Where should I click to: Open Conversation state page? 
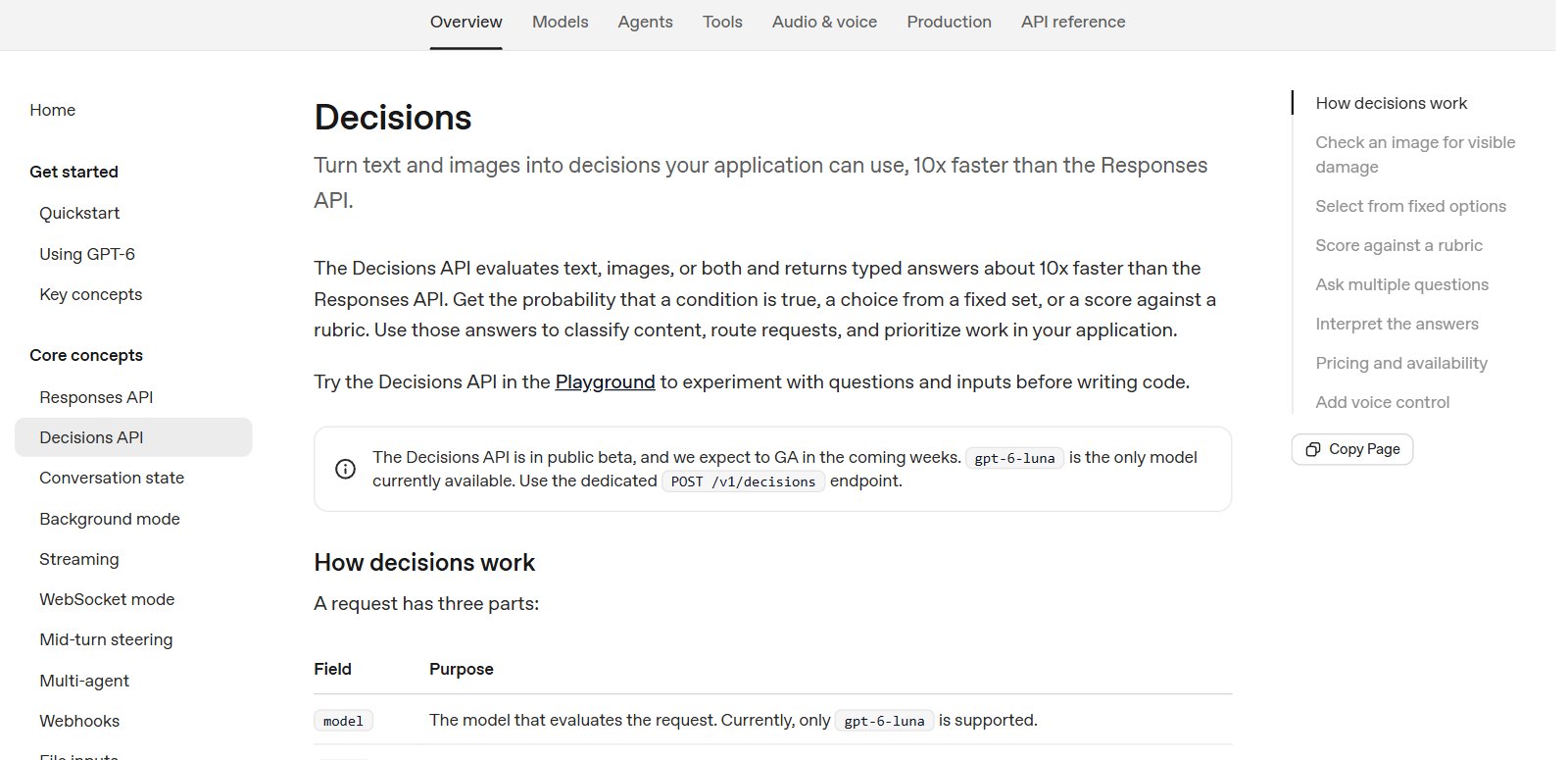tap(112, 478)
